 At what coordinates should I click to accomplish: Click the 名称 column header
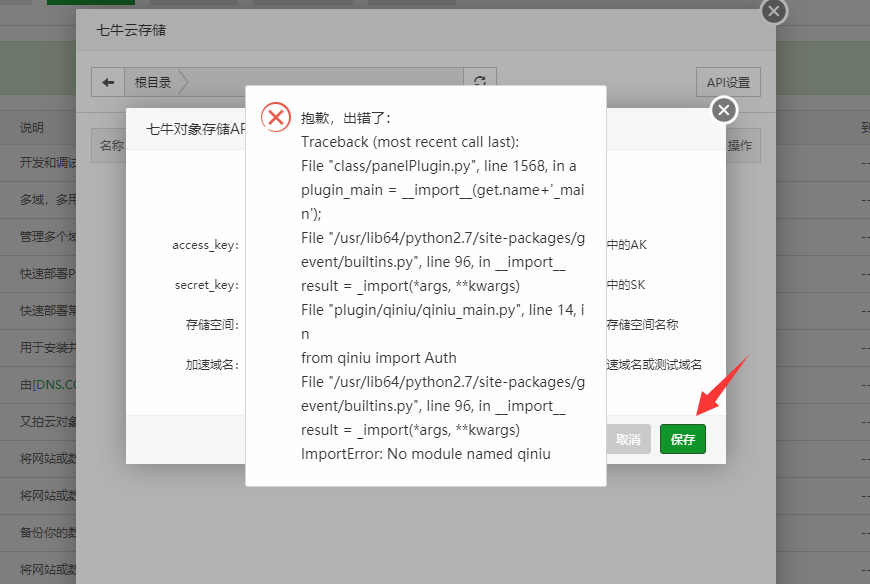click(112, 146)
